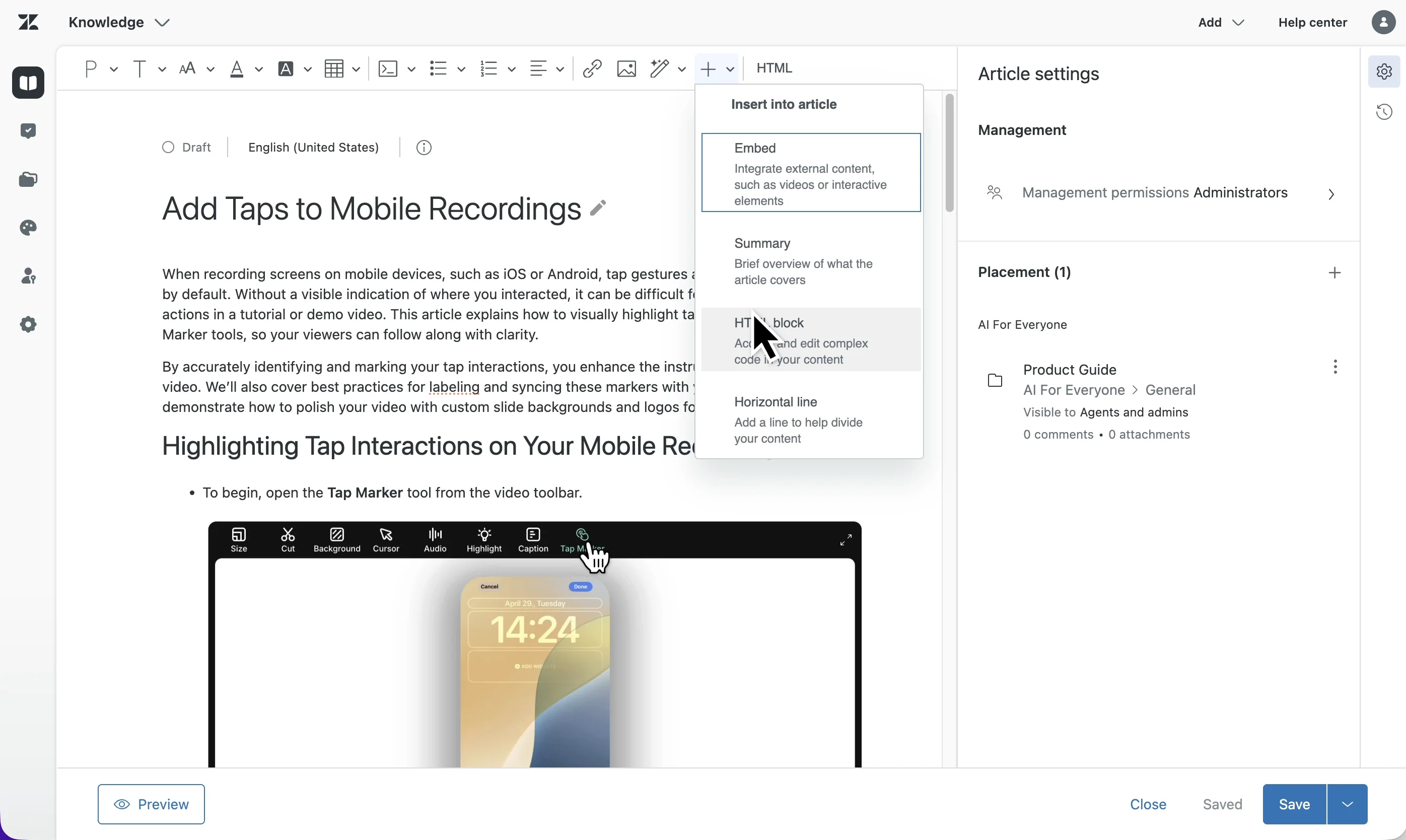Open the revision history clock icon
Screen dimensions: 1406x840
coord(1384,111)
